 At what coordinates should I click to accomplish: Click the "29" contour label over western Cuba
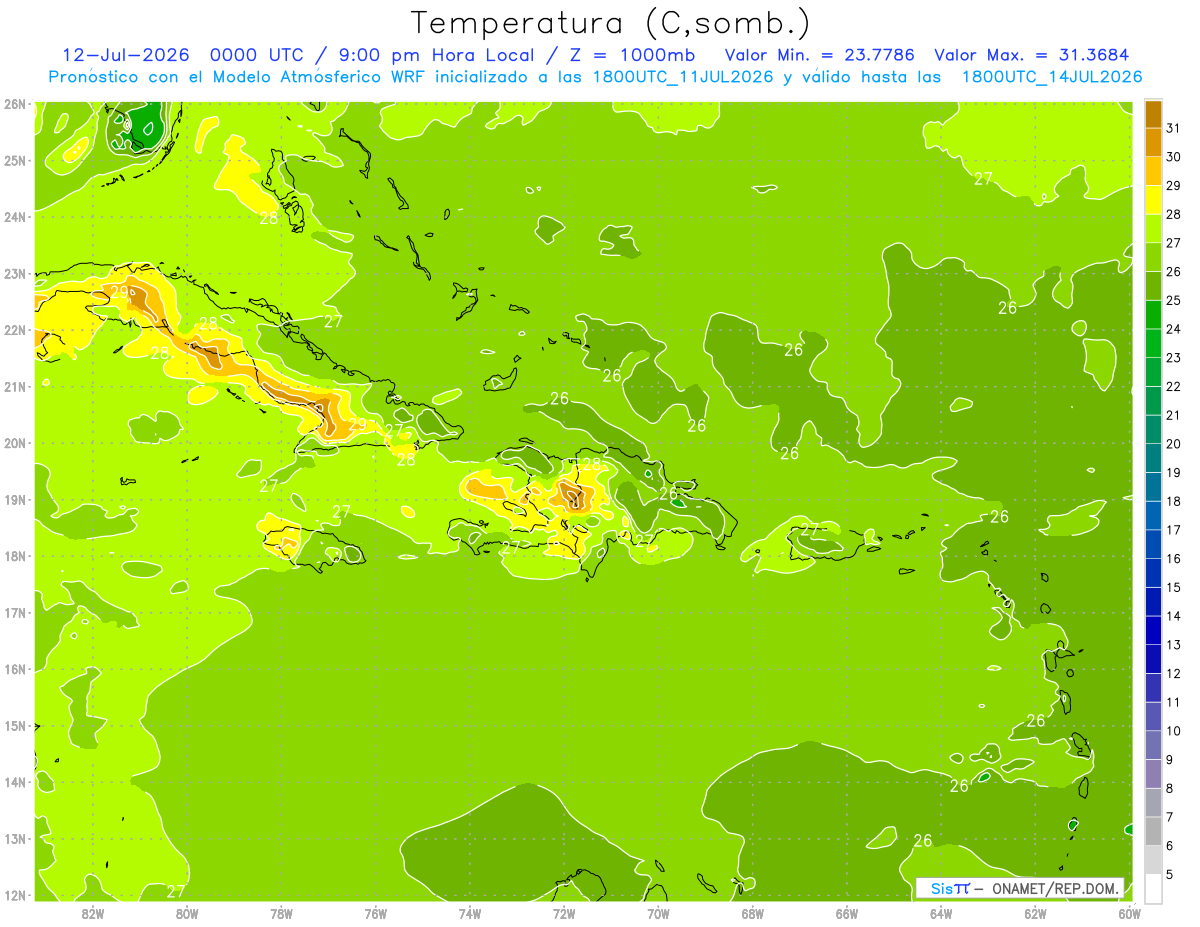pos(119,293)
